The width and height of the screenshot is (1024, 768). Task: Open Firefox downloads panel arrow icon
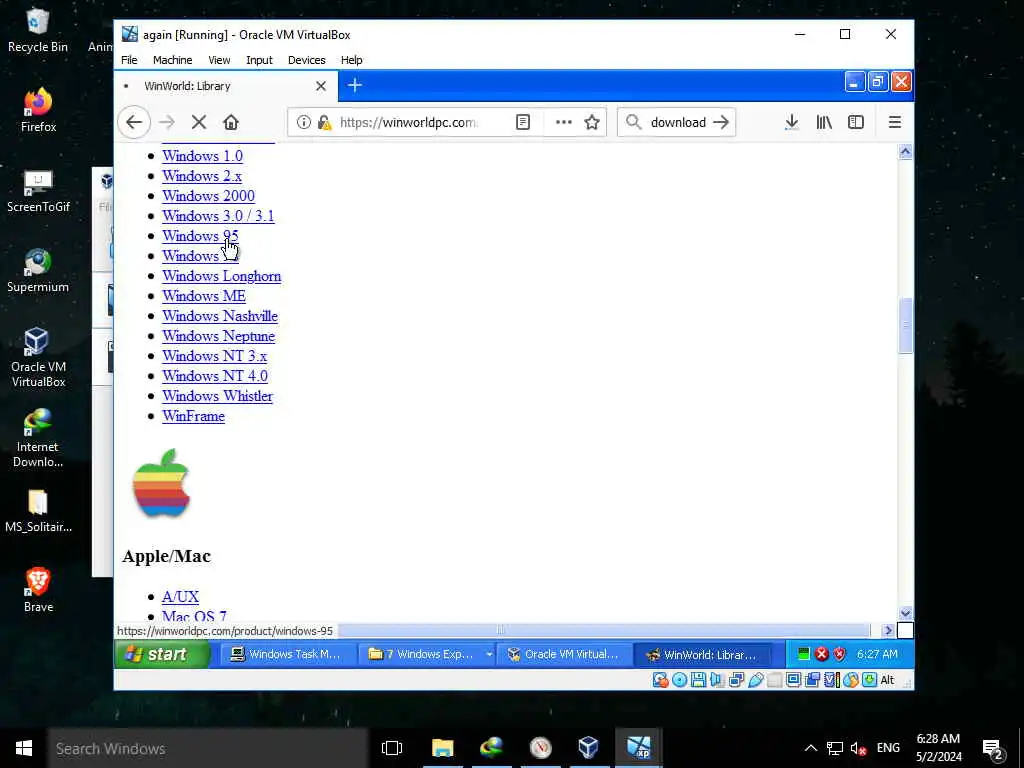[x=792, y=122]
